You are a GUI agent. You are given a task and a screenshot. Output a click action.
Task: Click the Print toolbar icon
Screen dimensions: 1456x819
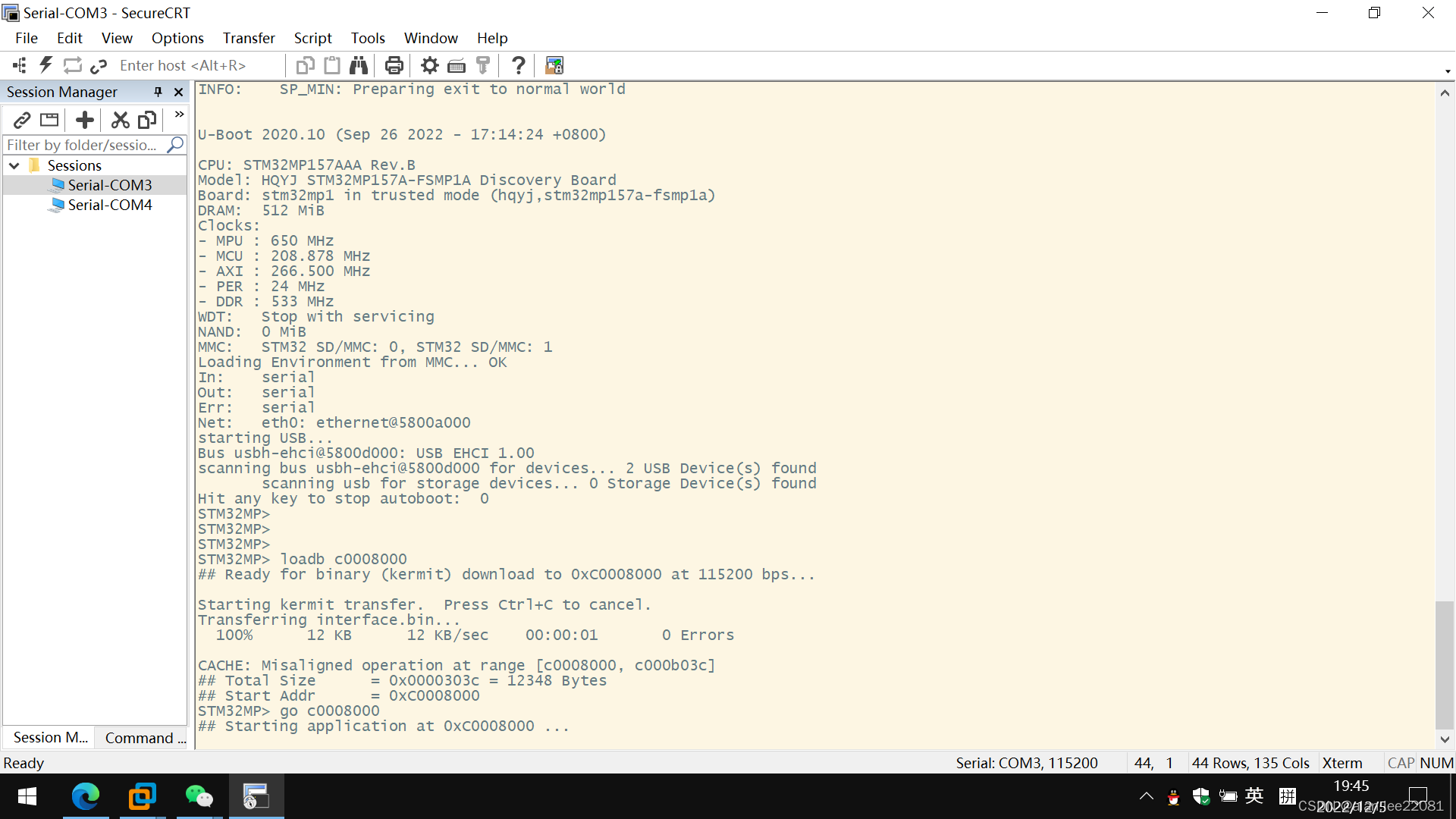pos(394,65)
